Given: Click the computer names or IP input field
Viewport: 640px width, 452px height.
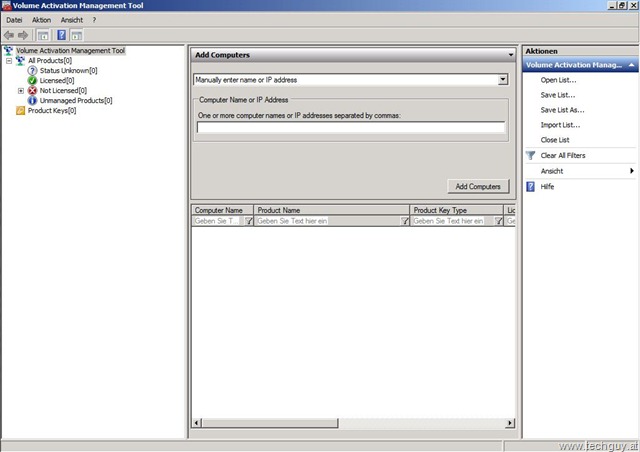Looking at the screenshot, I should (x=351, y=127).
